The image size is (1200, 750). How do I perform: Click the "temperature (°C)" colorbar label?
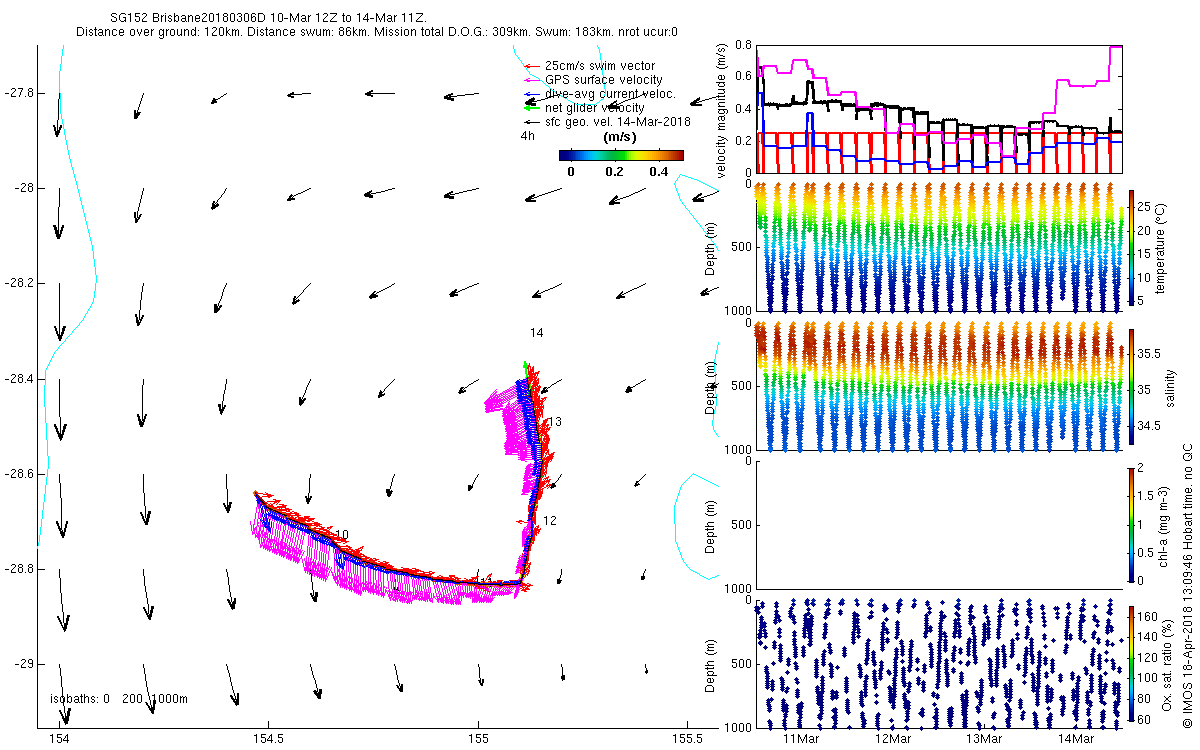[x=1161, y=247]
